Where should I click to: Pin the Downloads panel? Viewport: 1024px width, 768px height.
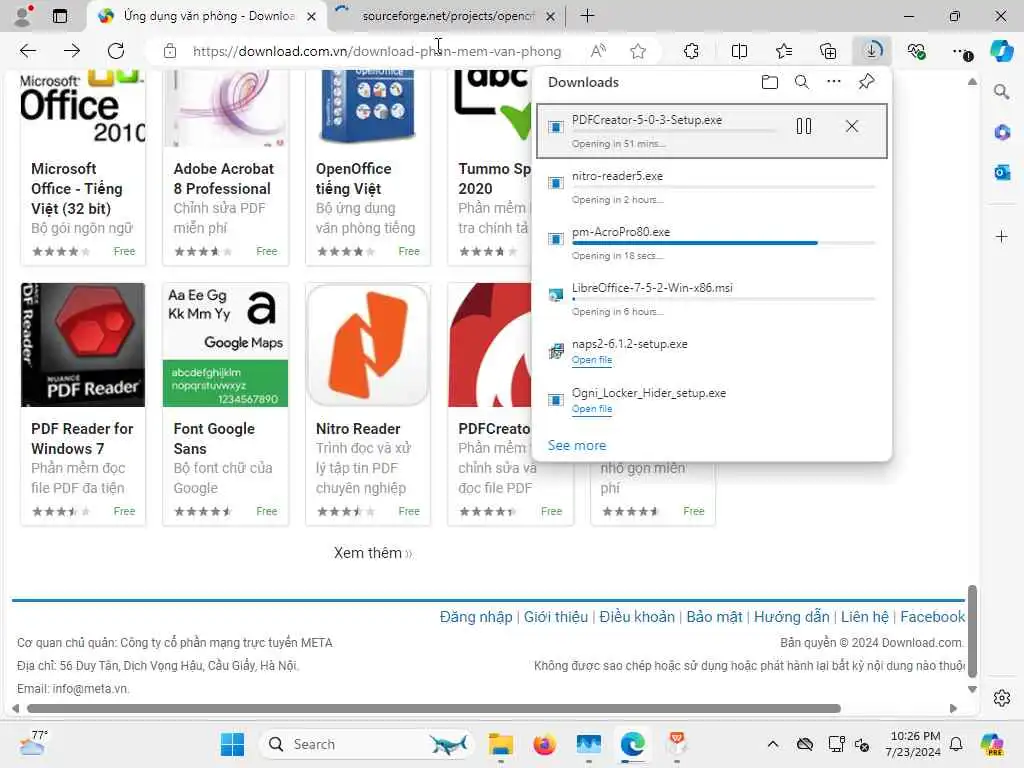pyautogui.click(x=866, y=82)
